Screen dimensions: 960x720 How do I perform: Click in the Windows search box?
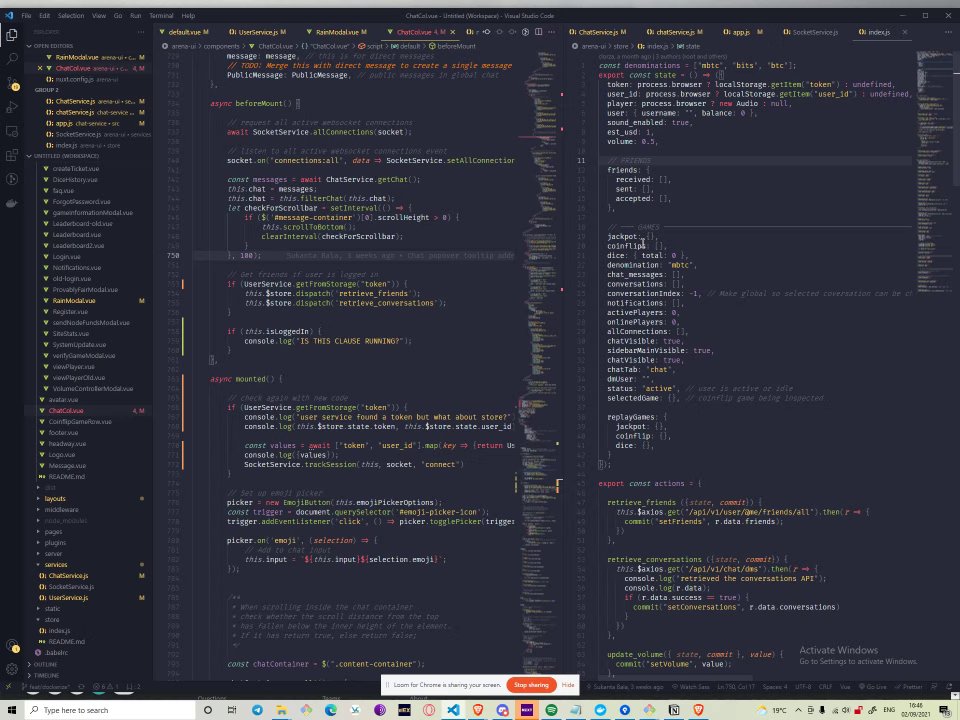pos(110,710)
